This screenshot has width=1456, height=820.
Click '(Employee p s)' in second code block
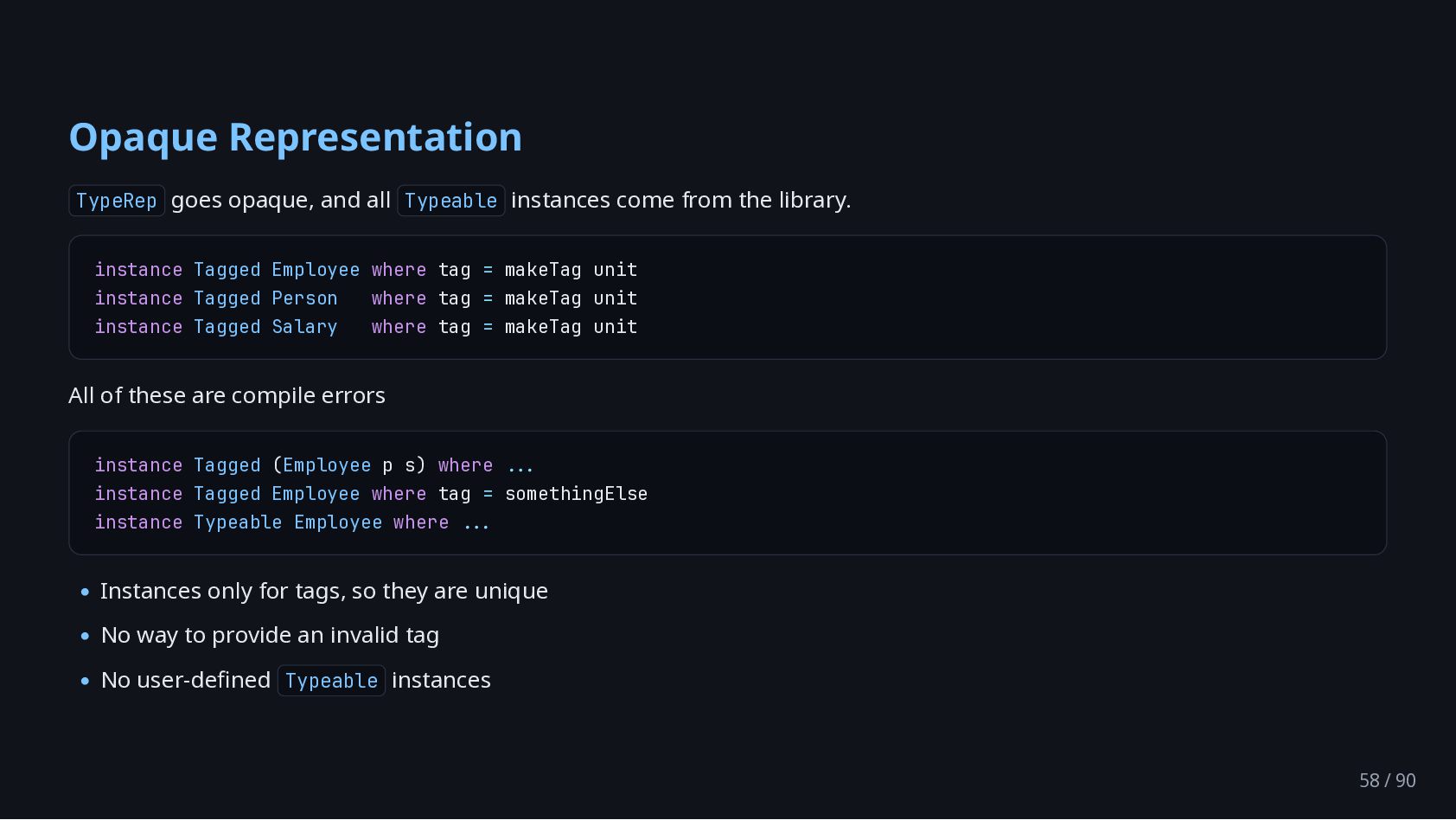(x=349, y=465)
